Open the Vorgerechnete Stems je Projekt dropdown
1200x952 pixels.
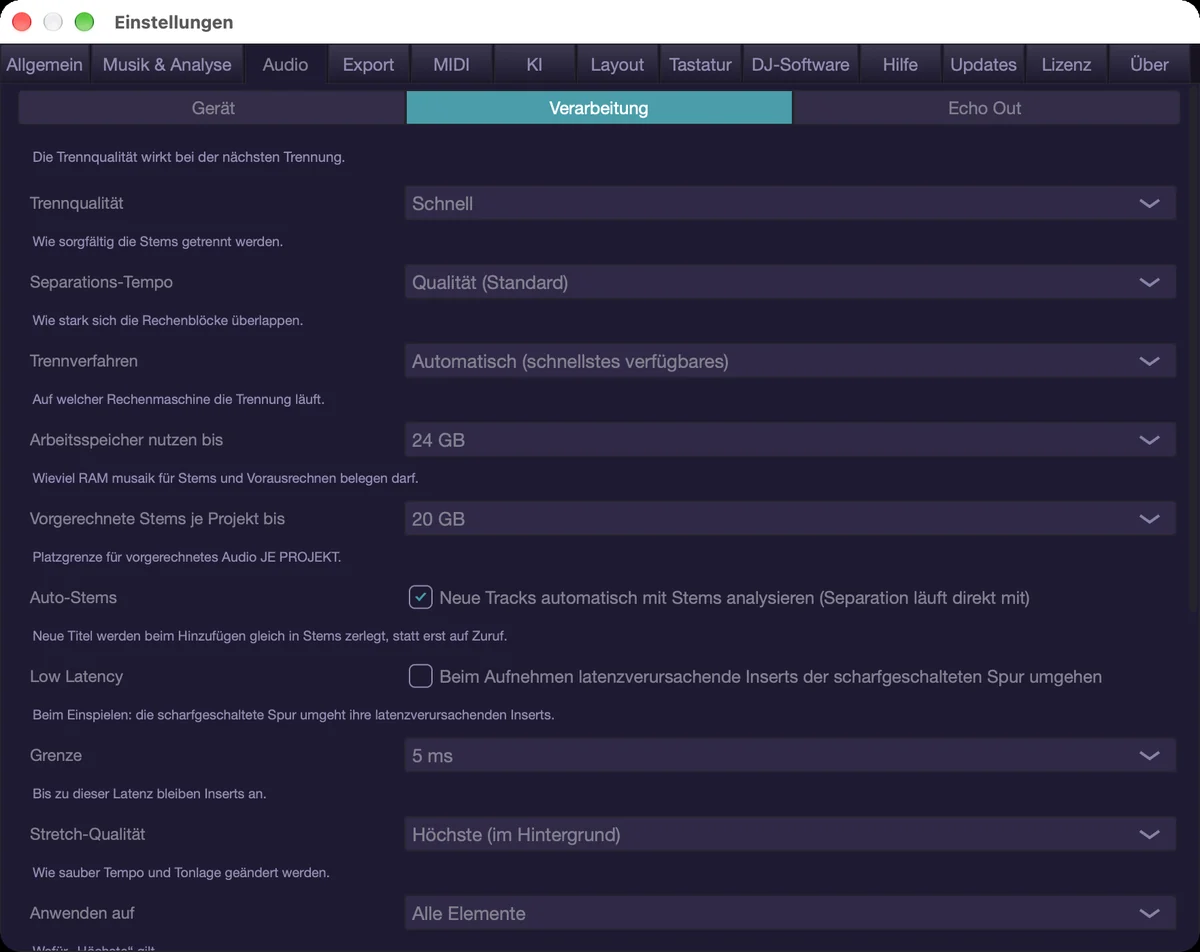(x=790, y=519)
